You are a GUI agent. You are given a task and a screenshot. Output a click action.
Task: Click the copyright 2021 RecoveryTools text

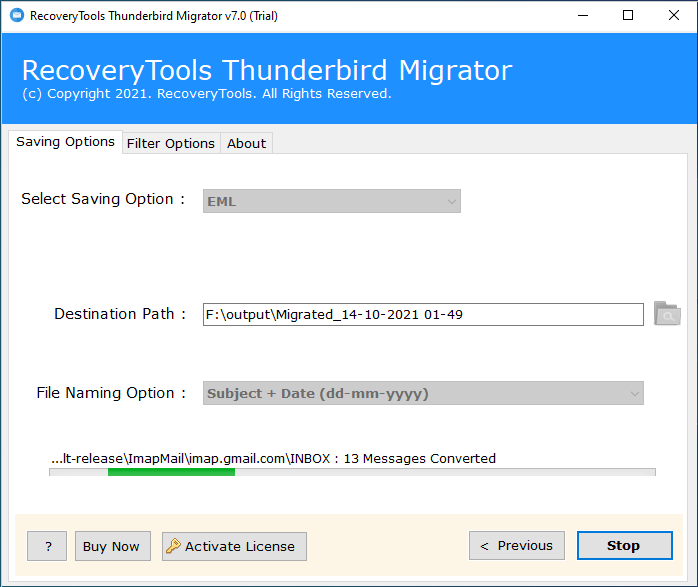click(x=207, y=94)
